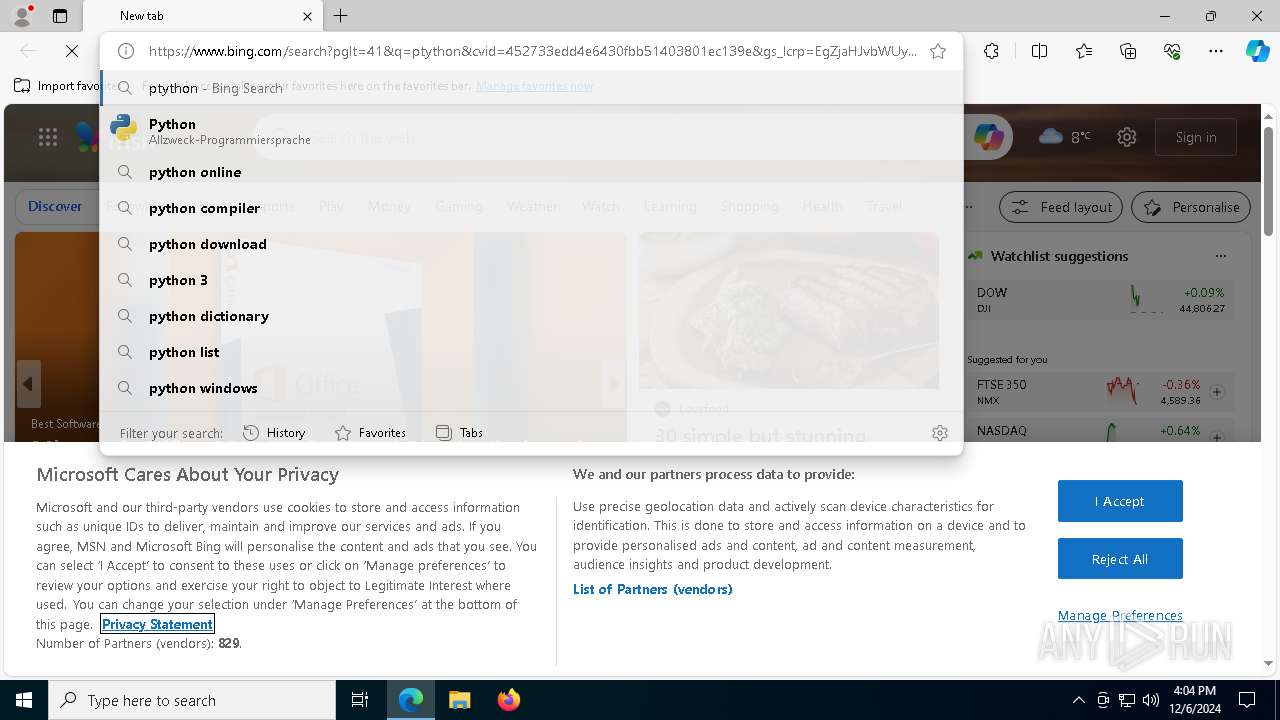
Task: Open Collections icon in toolbar
Action: 1128,51
